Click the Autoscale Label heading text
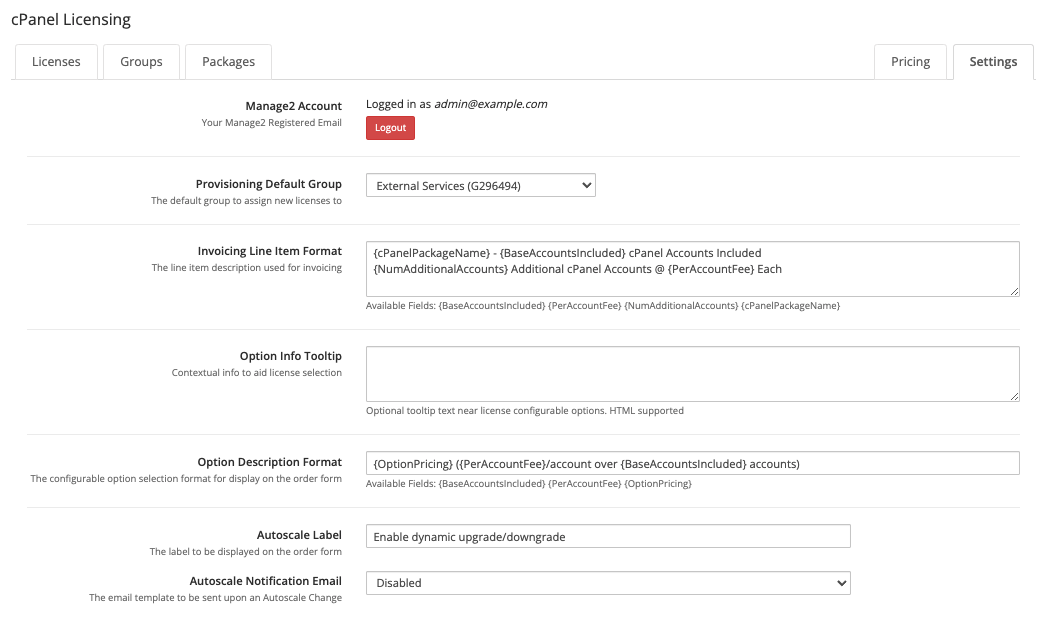The image size is (1046, 621). pos(300,535)
